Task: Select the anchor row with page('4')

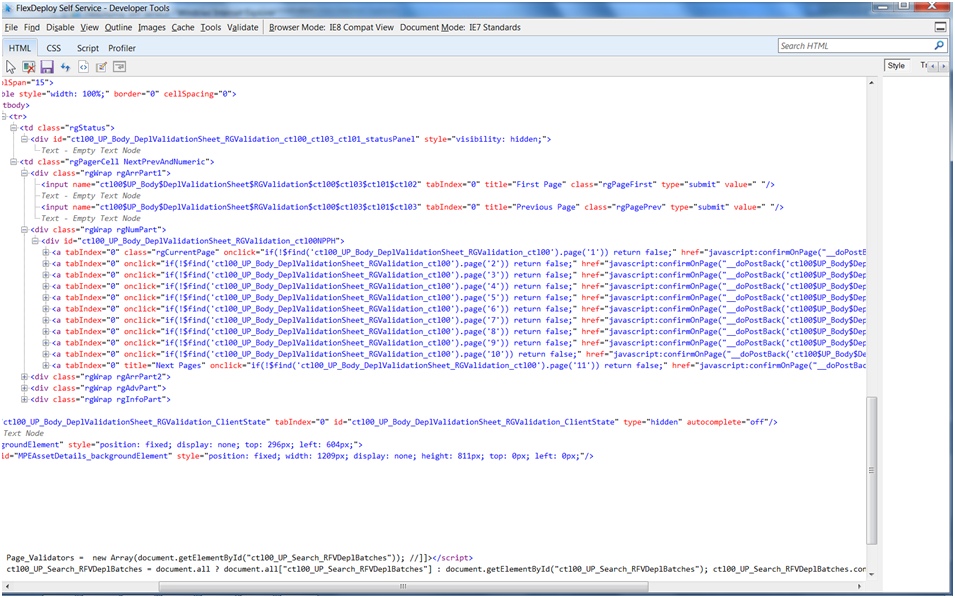Action: pos(459,286)
